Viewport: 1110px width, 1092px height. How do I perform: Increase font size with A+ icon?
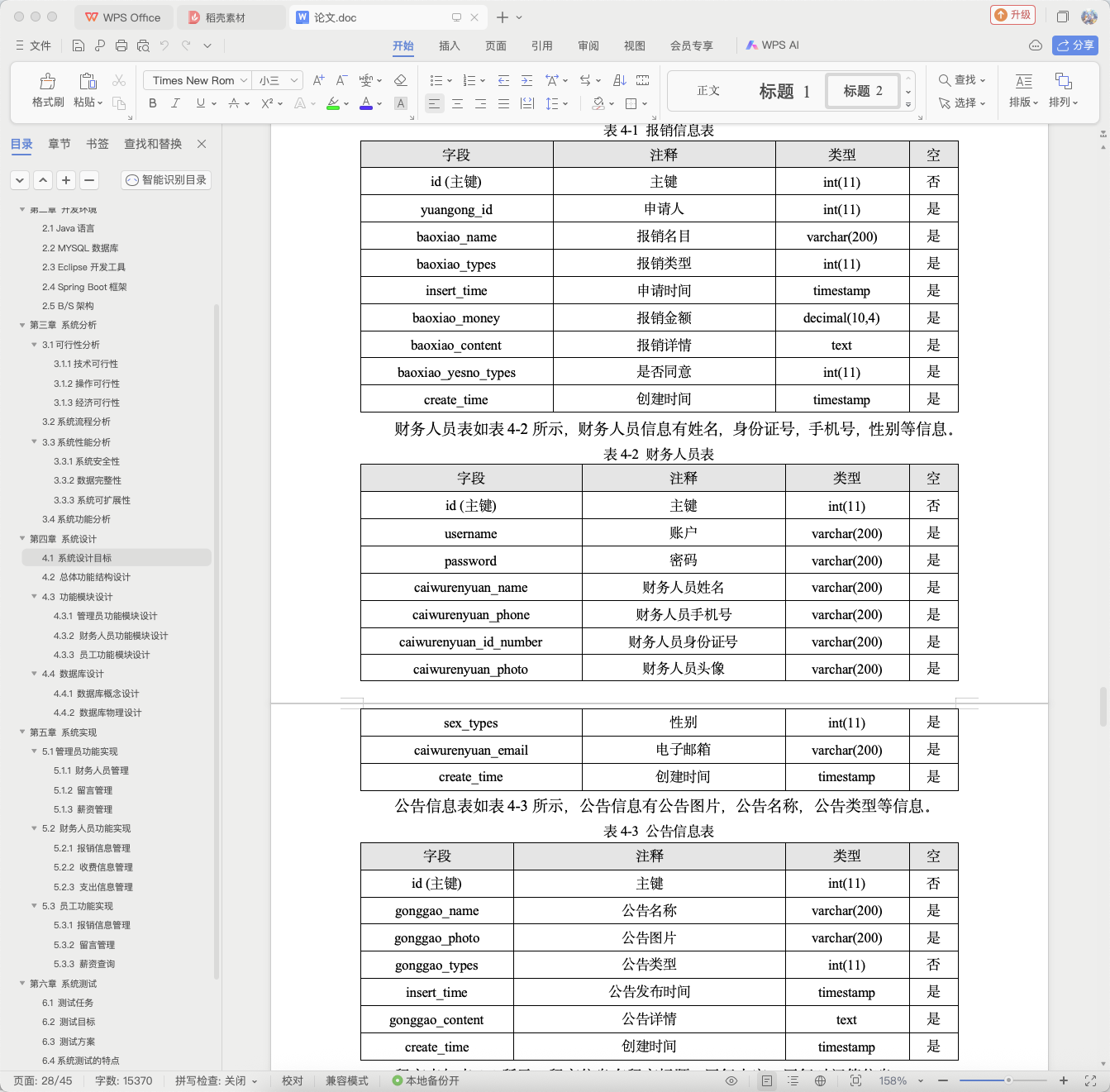[318, 80]
